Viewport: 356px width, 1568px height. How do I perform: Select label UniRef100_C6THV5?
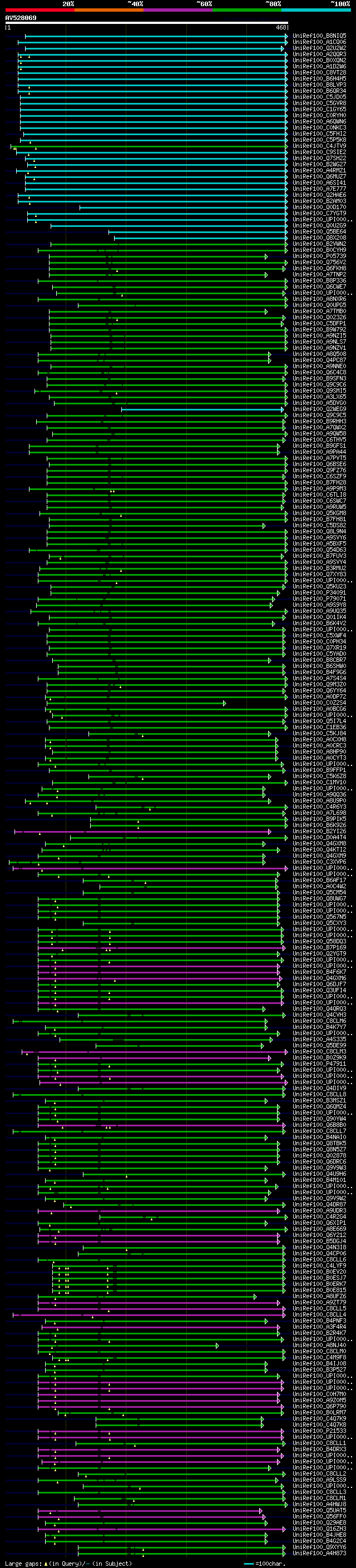[319, 439]
